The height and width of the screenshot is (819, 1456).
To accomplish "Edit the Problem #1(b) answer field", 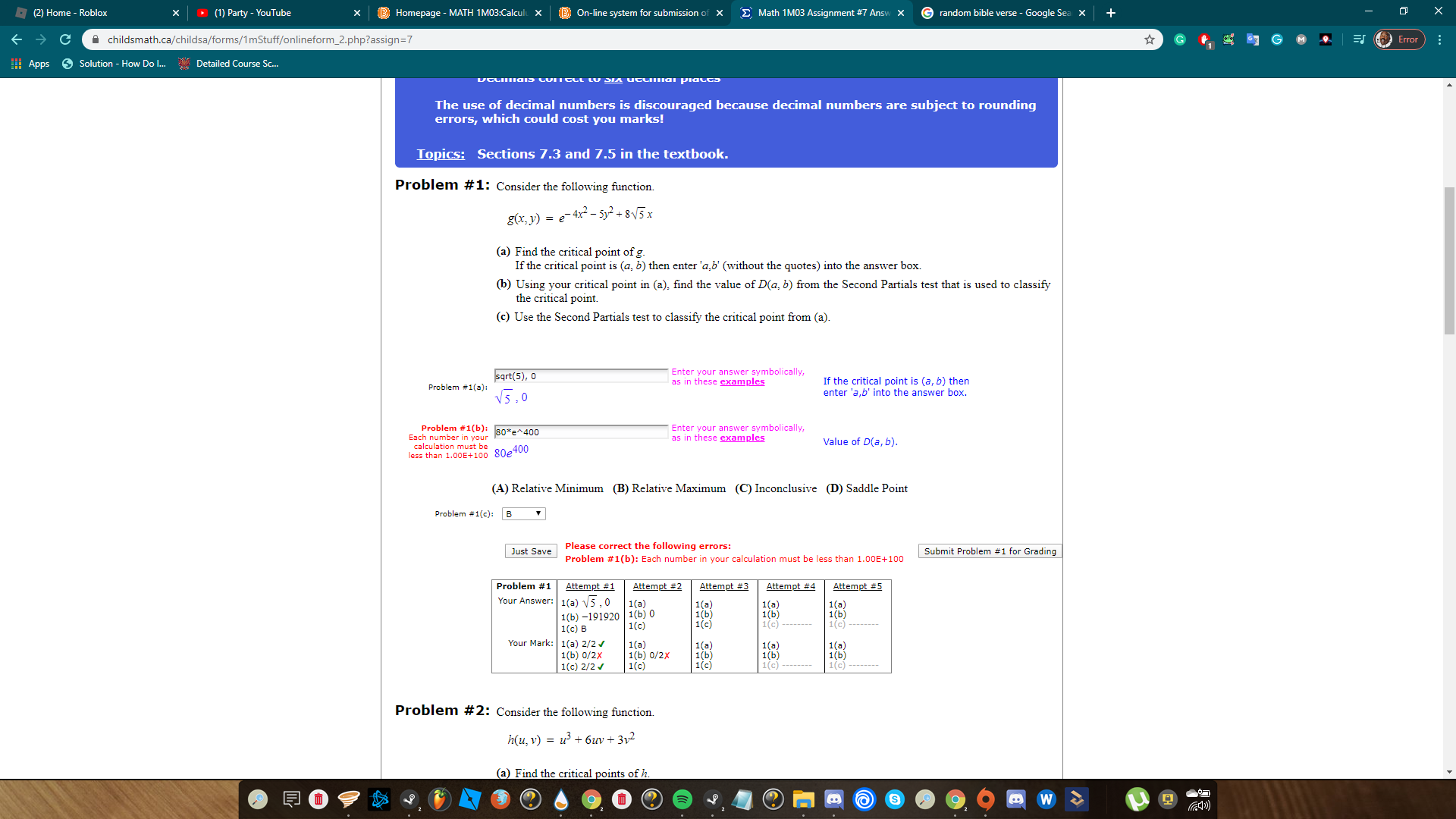I will pyautogui.click(x=580, y=431).
